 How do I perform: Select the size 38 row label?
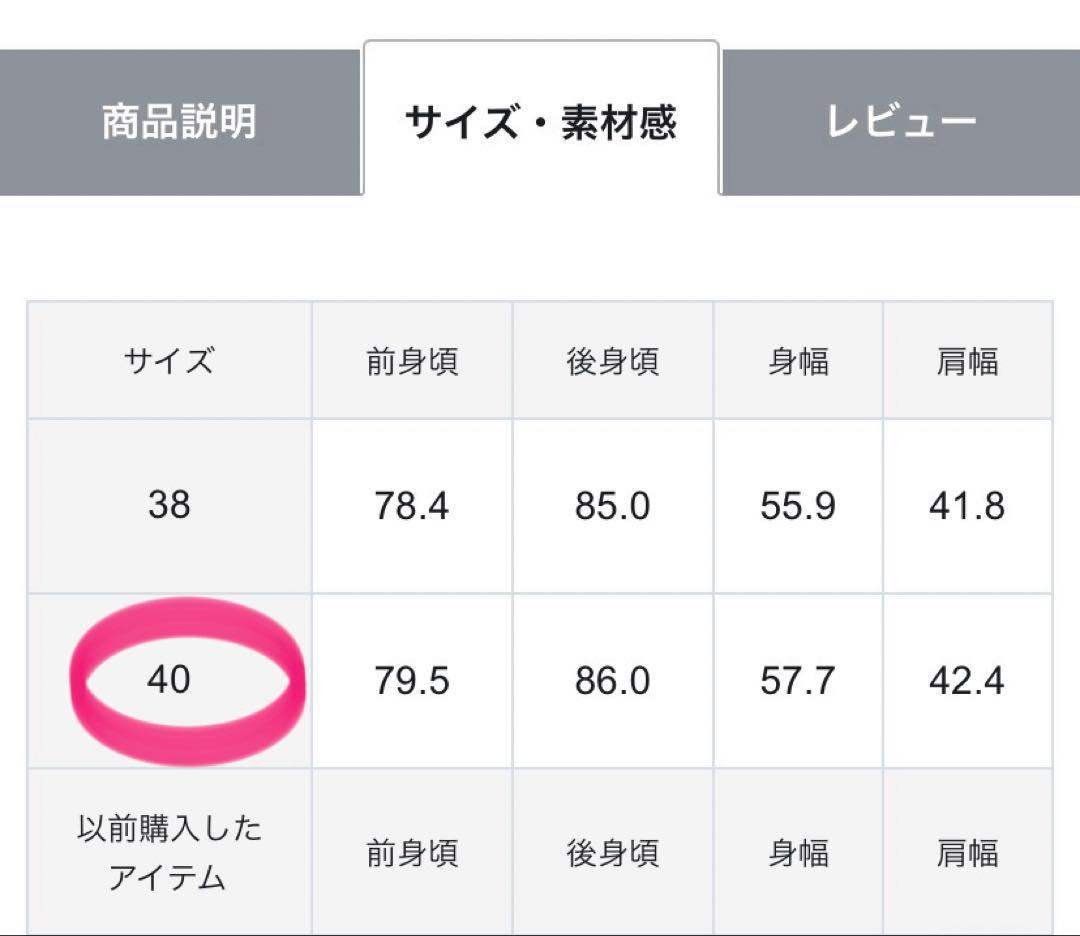(x=169, y=505)
